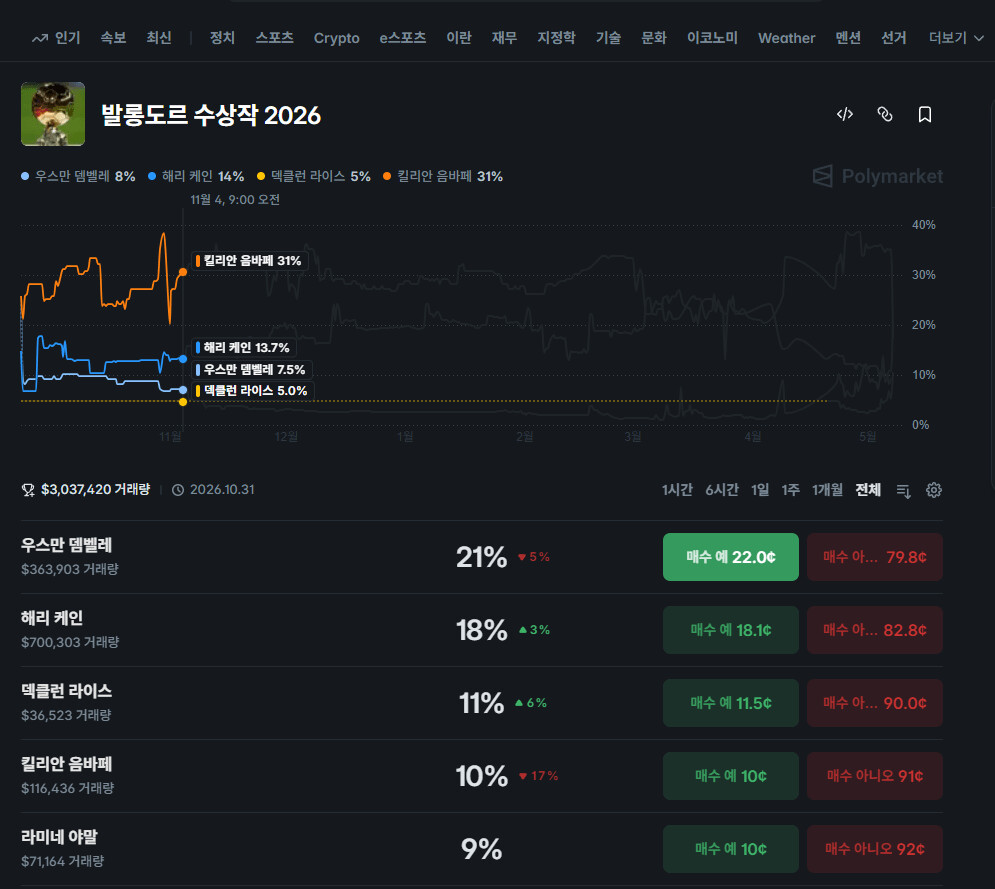The image size is (995, 889).
Task: Buy Yes on 킬리안 음바페 at 10¢
Action: (730, 776)
